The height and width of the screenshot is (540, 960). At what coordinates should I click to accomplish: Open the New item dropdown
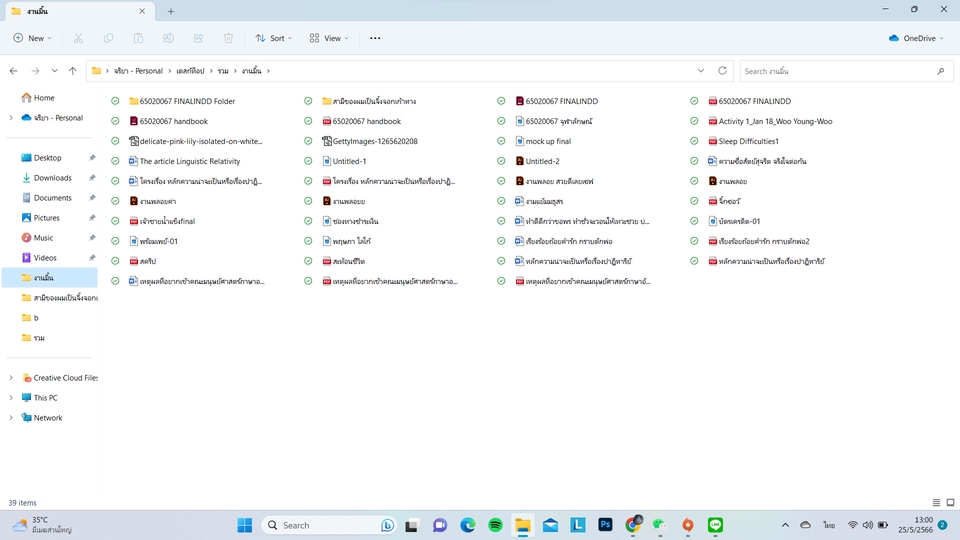(32, 38)
